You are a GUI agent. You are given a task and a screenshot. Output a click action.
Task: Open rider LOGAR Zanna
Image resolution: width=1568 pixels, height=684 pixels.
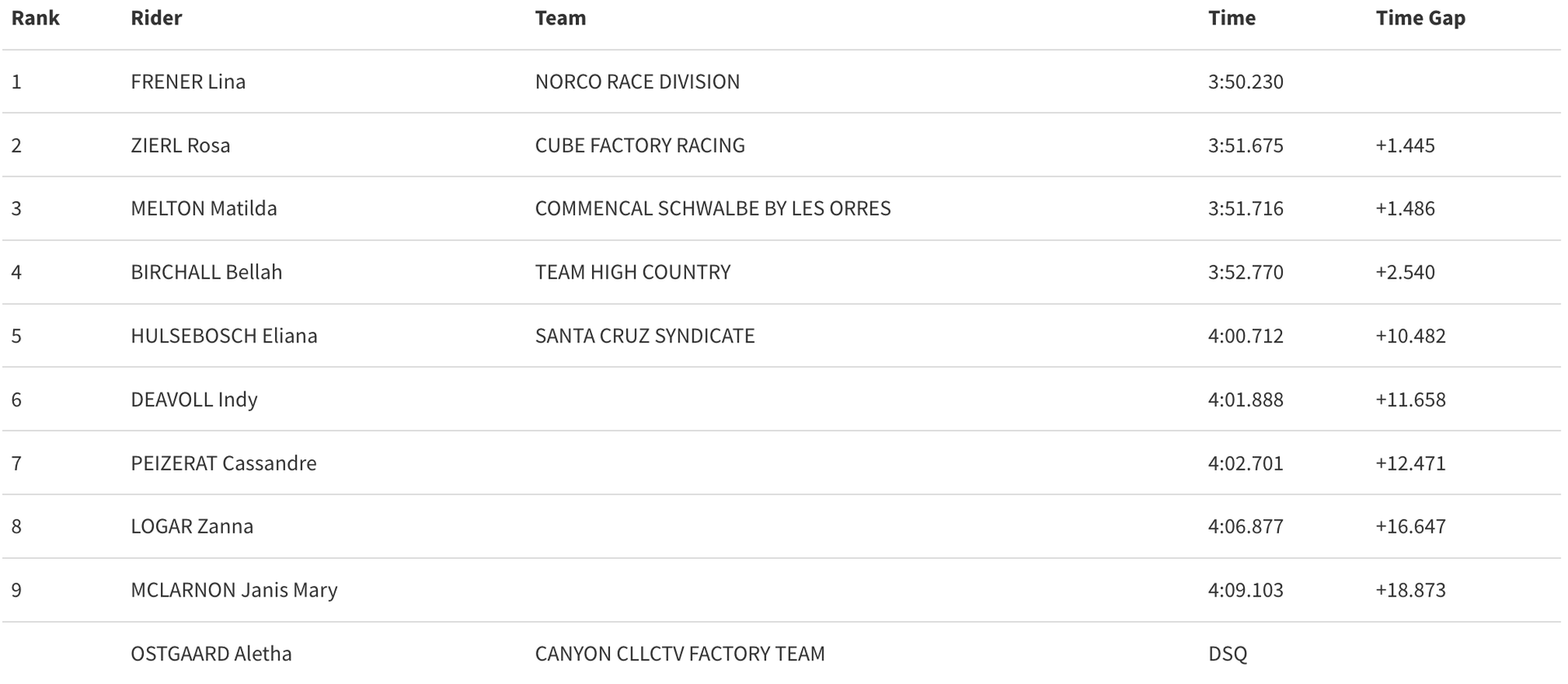point(192,526)
